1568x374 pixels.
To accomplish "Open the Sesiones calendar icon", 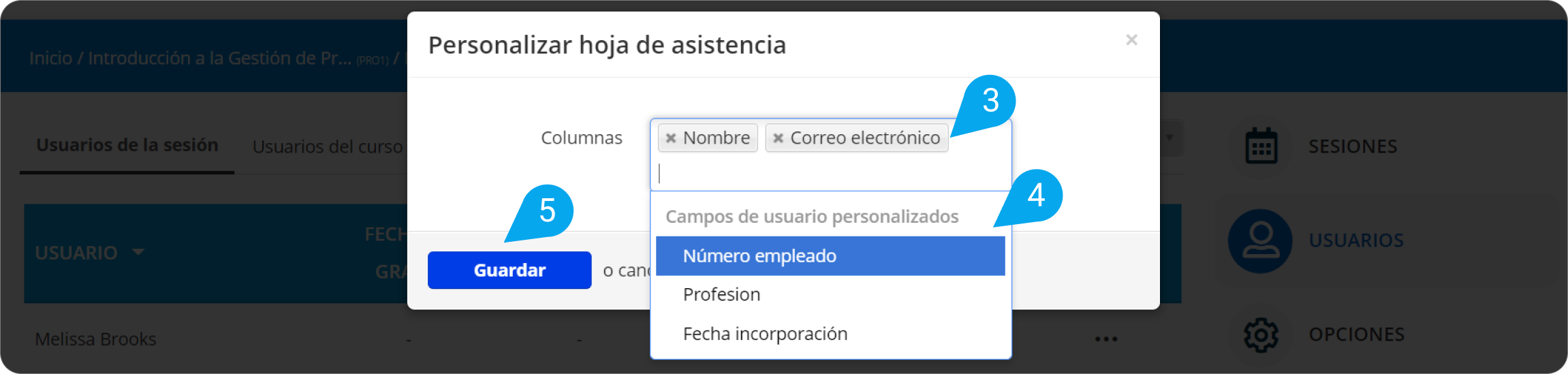I will pyautogui.click(x=1261, y=146).
